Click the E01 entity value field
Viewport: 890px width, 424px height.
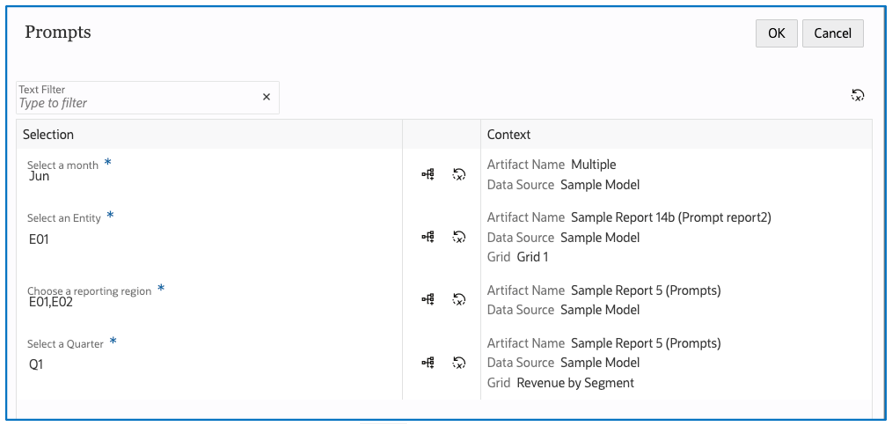(40, 239)
